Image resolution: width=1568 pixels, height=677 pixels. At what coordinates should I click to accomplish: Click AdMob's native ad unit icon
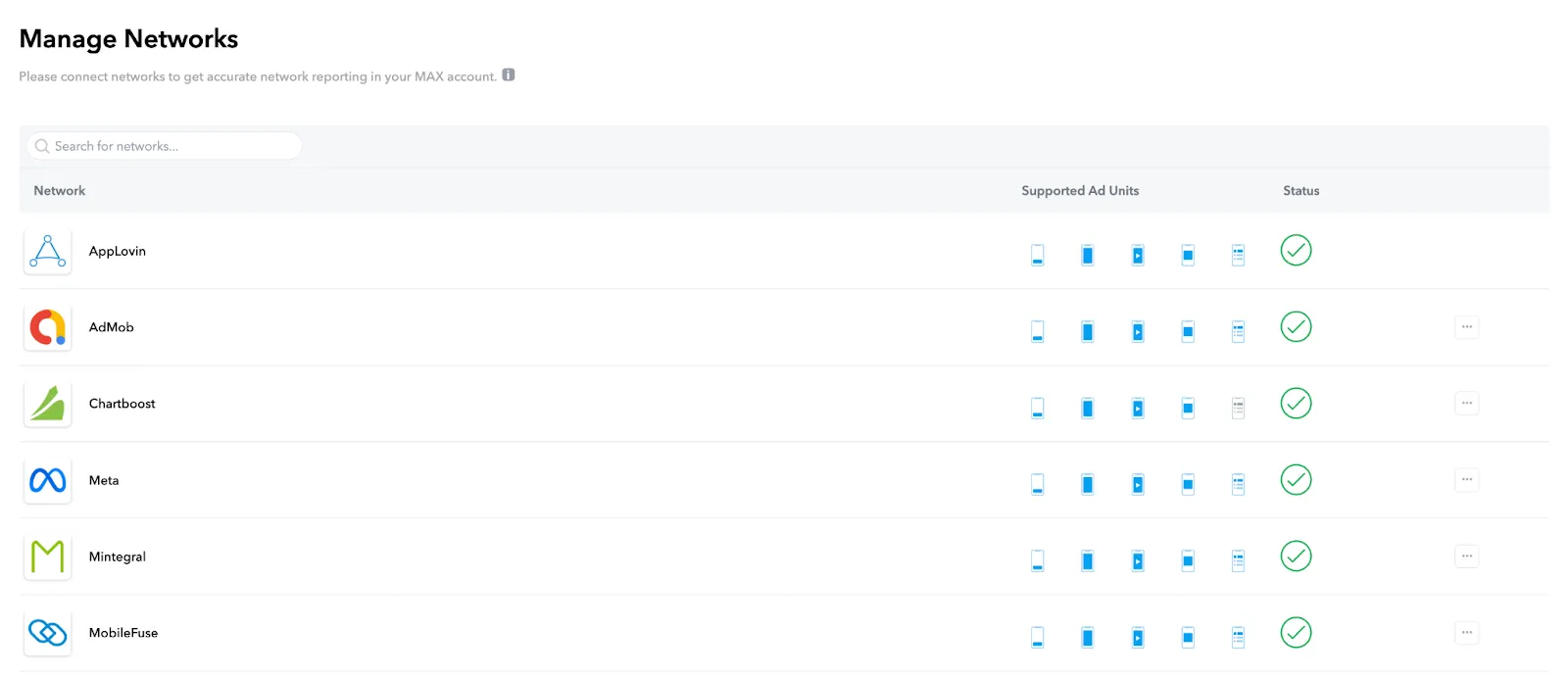click(1238, 331)
